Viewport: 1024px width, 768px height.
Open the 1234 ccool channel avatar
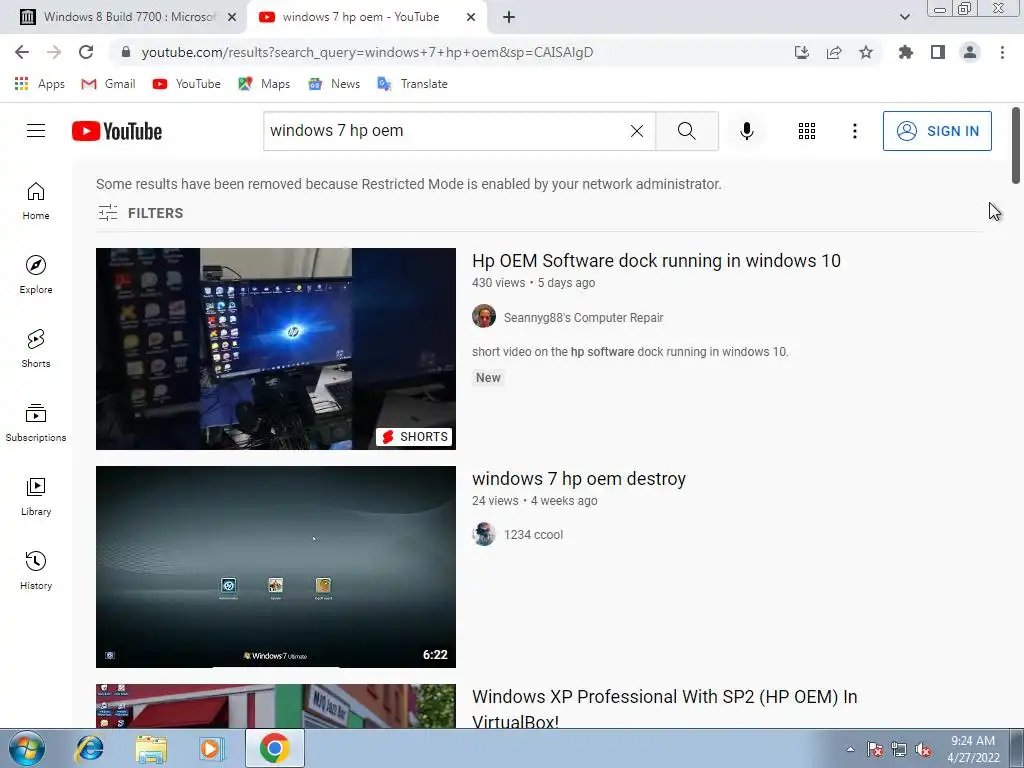tap(484, 534)
